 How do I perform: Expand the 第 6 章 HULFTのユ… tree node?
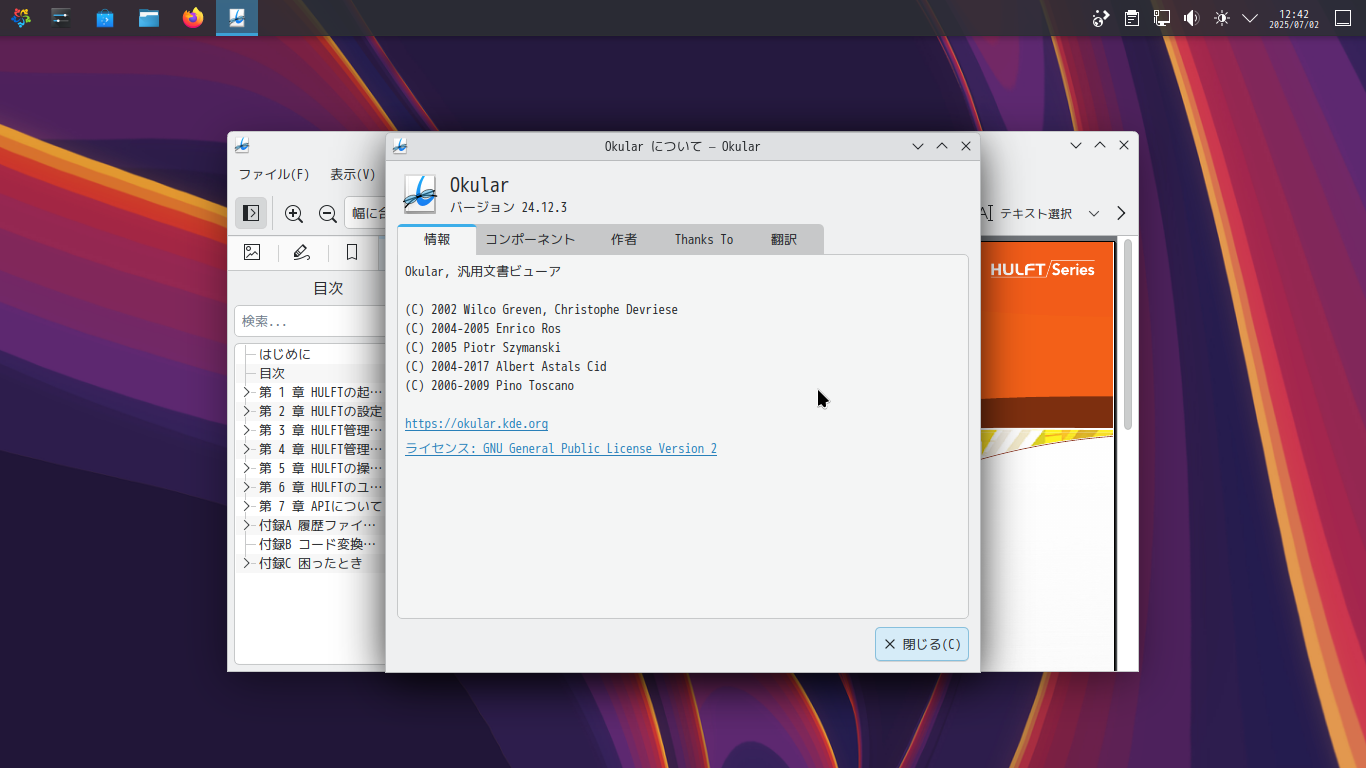[x=247, y=487]
